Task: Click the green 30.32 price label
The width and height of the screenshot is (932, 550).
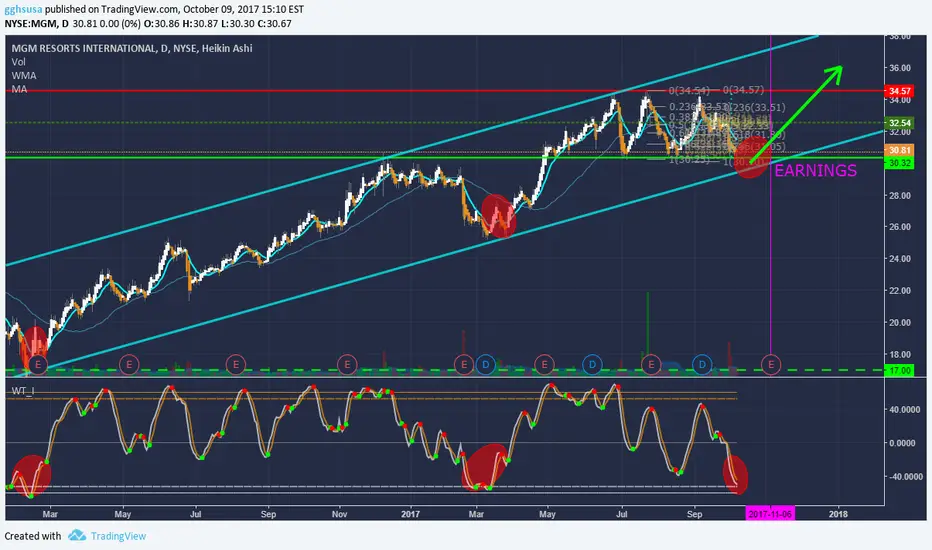Action: [899, 163]
